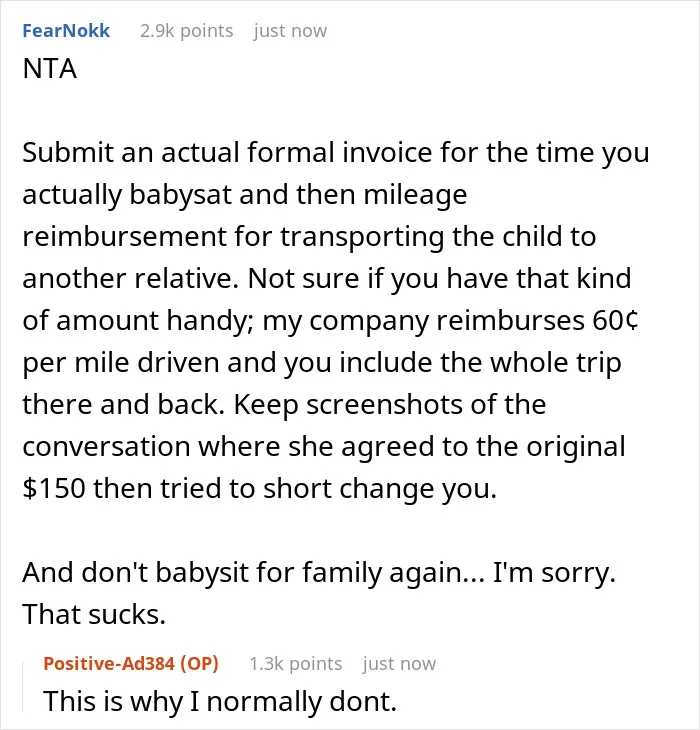
Task: Click OP reply's 'just now' timestamp
Action: tap(399, 663)
